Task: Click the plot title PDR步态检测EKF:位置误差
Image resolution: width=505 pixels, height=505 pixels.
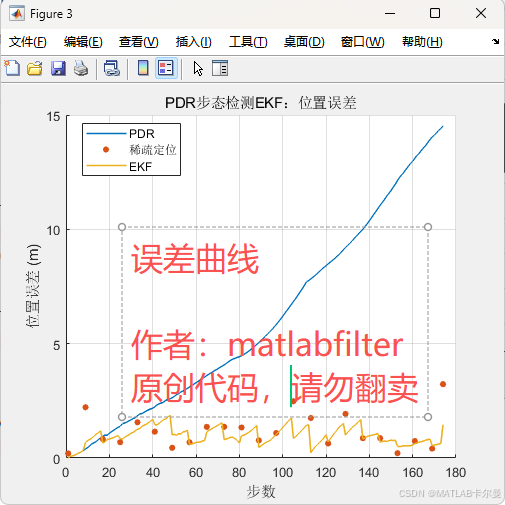Action: (261, 103)
